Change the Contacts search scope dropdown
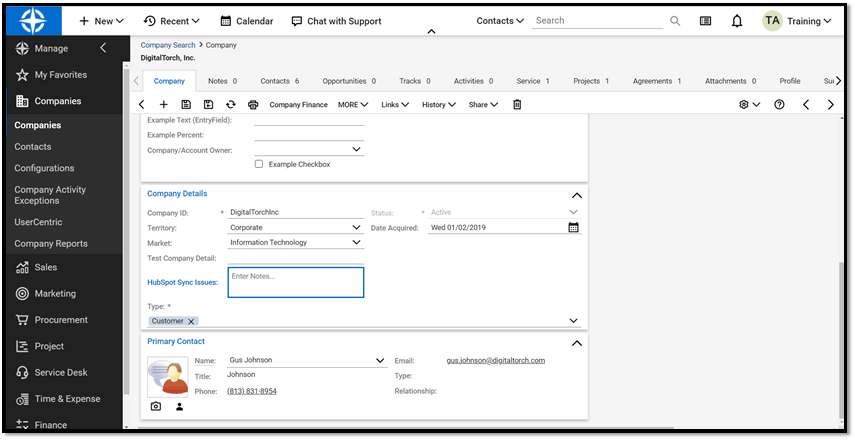 coord(500,21)
